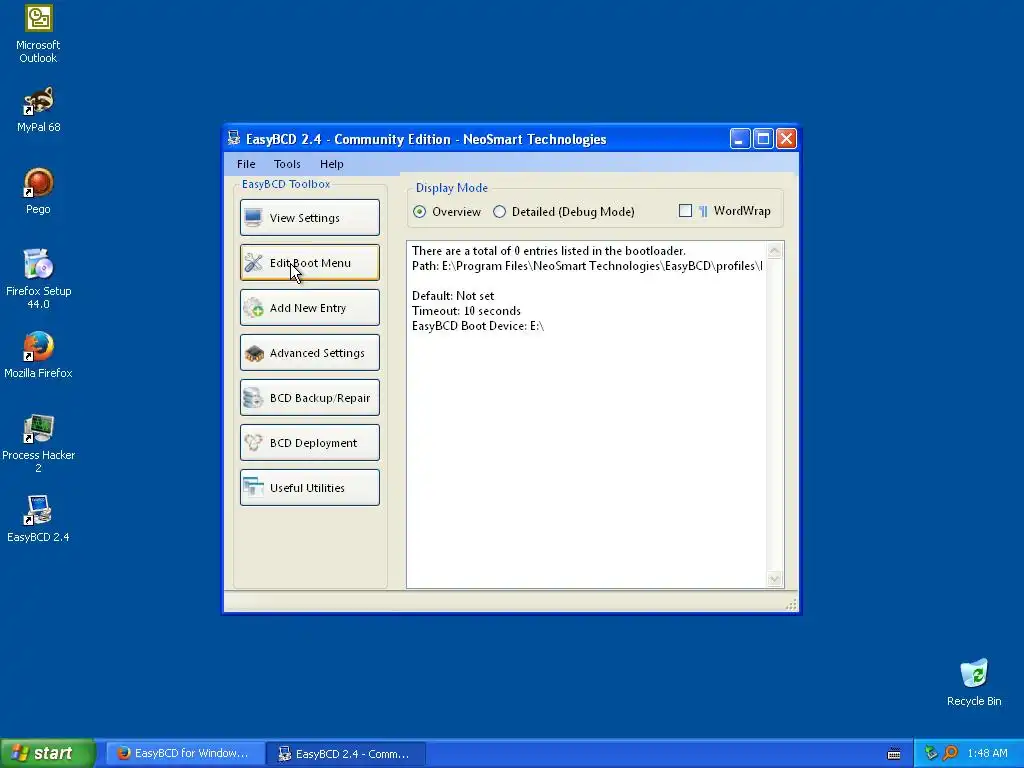Maximize the EasyBCD window
Screen dimensions: 1024x768
pos(763,138)
